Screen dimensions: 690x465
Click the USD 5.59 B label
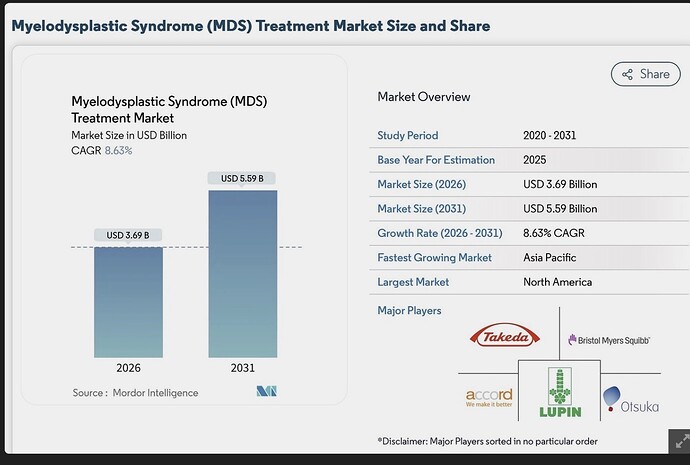(242, 178)
